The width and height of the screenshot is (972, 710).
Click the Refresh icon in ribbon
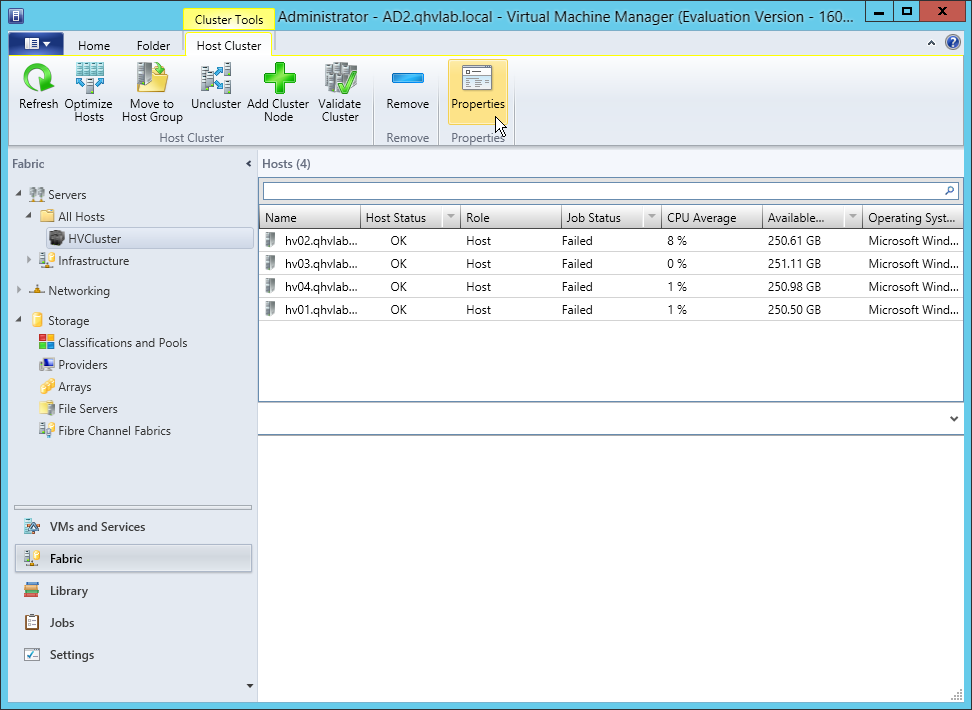38,80
